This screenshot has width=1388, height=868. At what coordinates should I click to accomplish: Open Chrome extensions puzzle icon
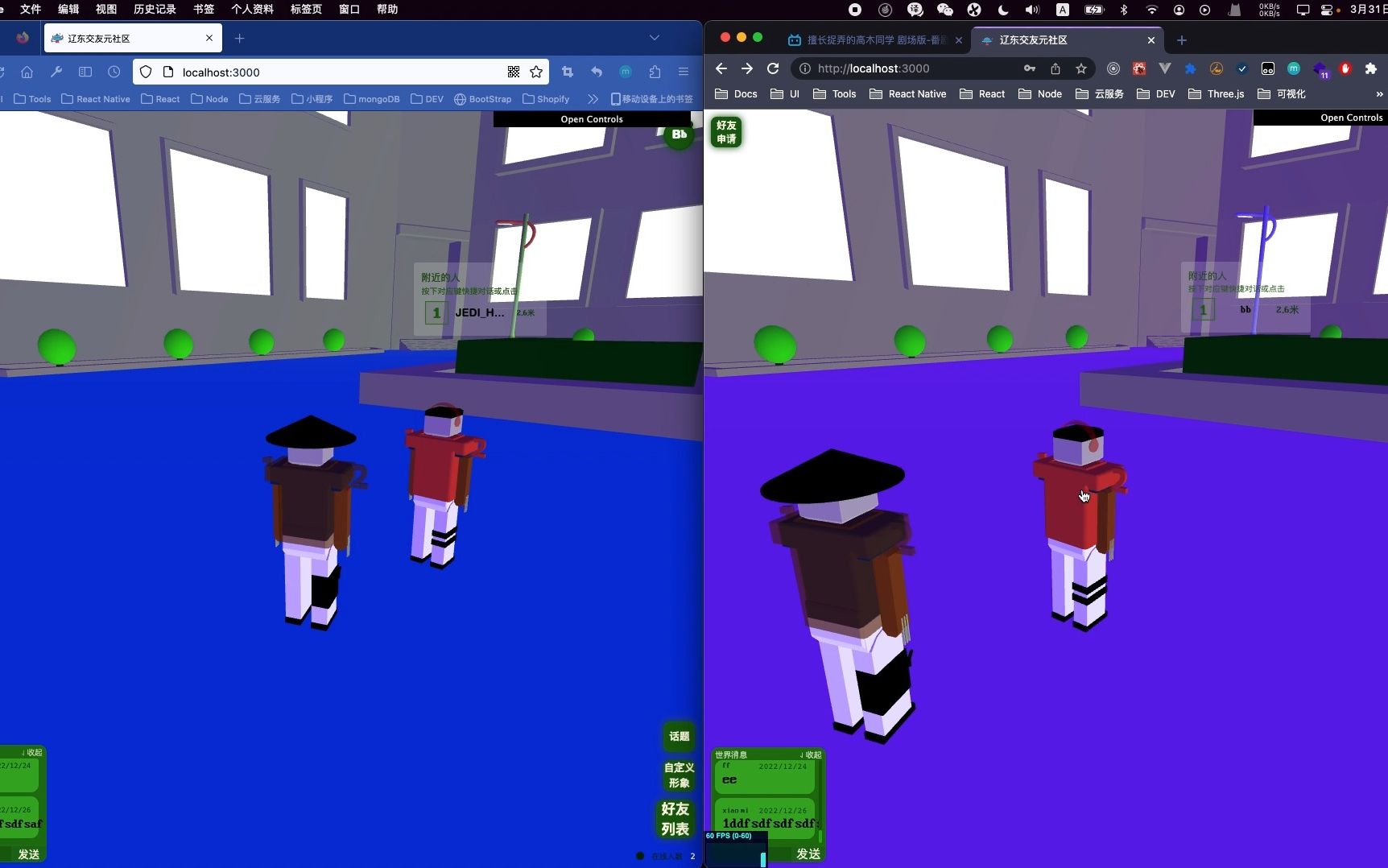click(x=1371, y=68)
